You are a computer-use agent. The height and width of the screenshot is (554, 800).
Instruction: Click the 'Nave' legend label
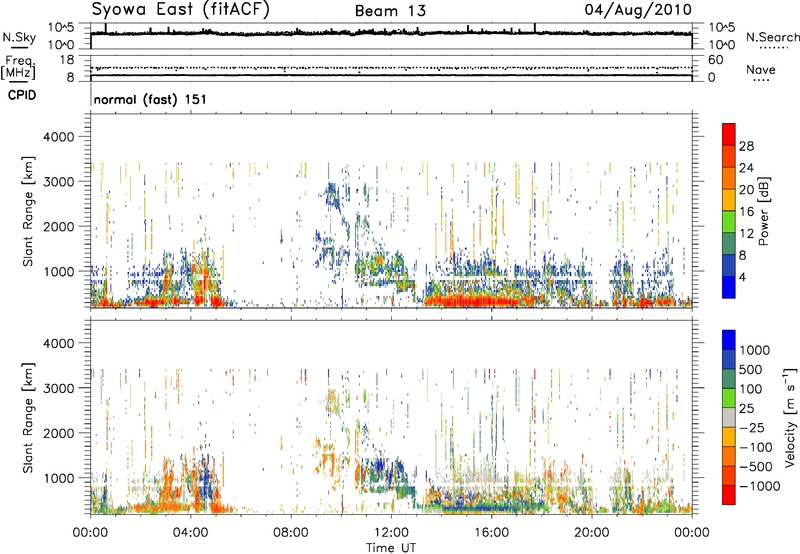click(761, 70)
